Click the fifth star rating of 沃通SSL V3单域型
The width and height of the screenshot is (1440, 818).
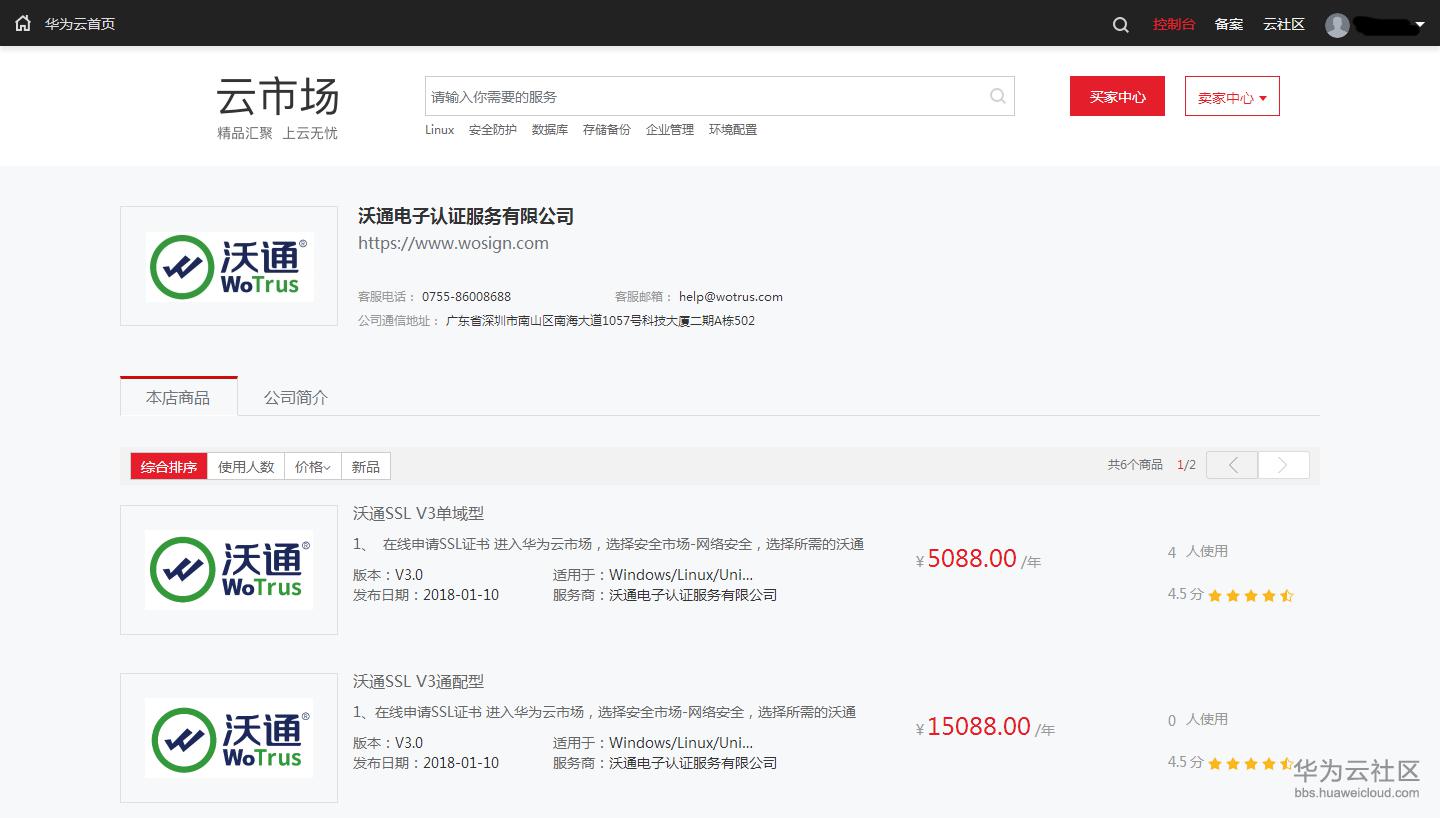click(1286, 595)
